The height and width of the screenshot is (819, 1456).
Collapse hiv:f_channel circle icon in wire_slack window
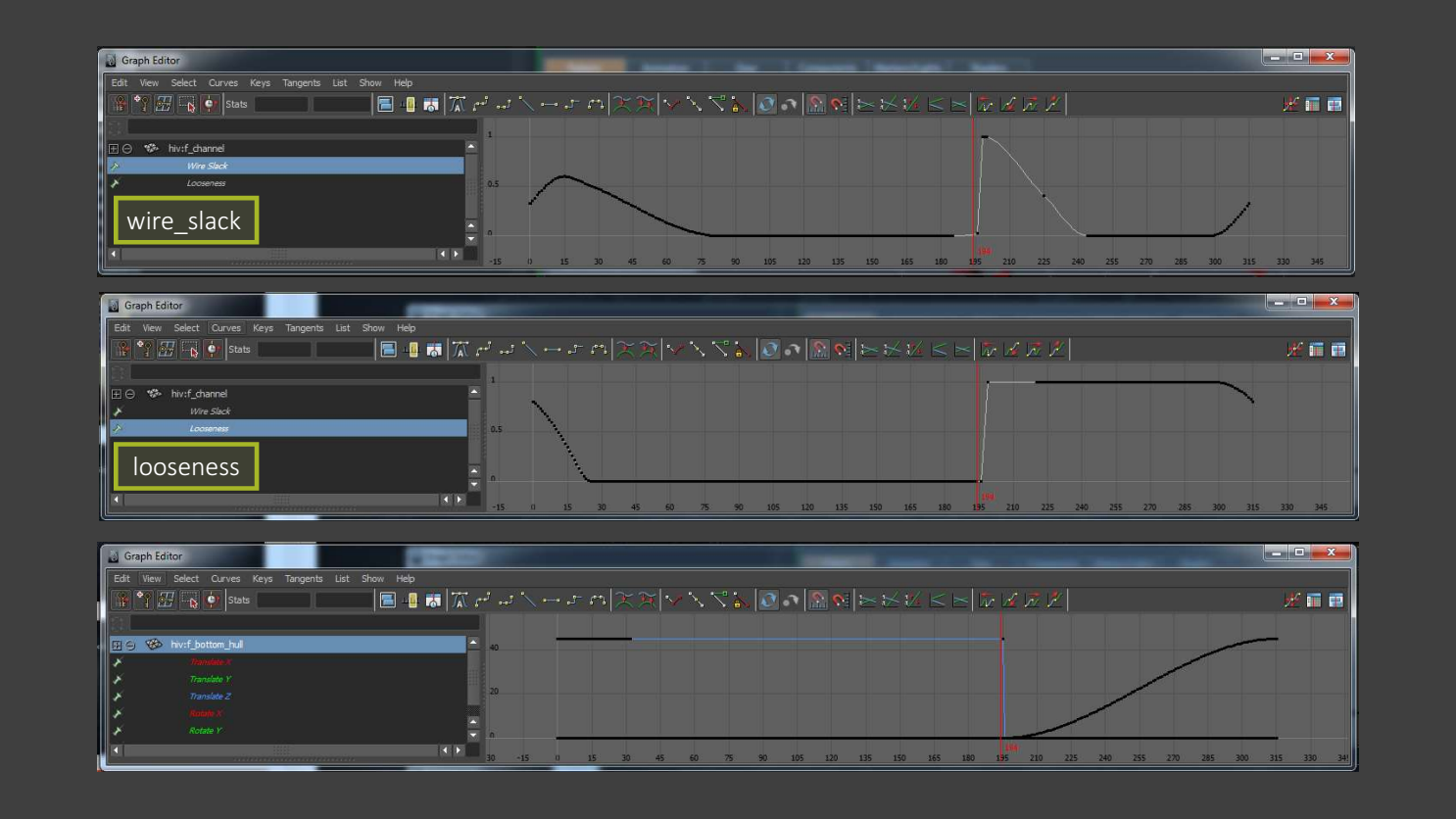pyautogui.click(x=127, y=149)
